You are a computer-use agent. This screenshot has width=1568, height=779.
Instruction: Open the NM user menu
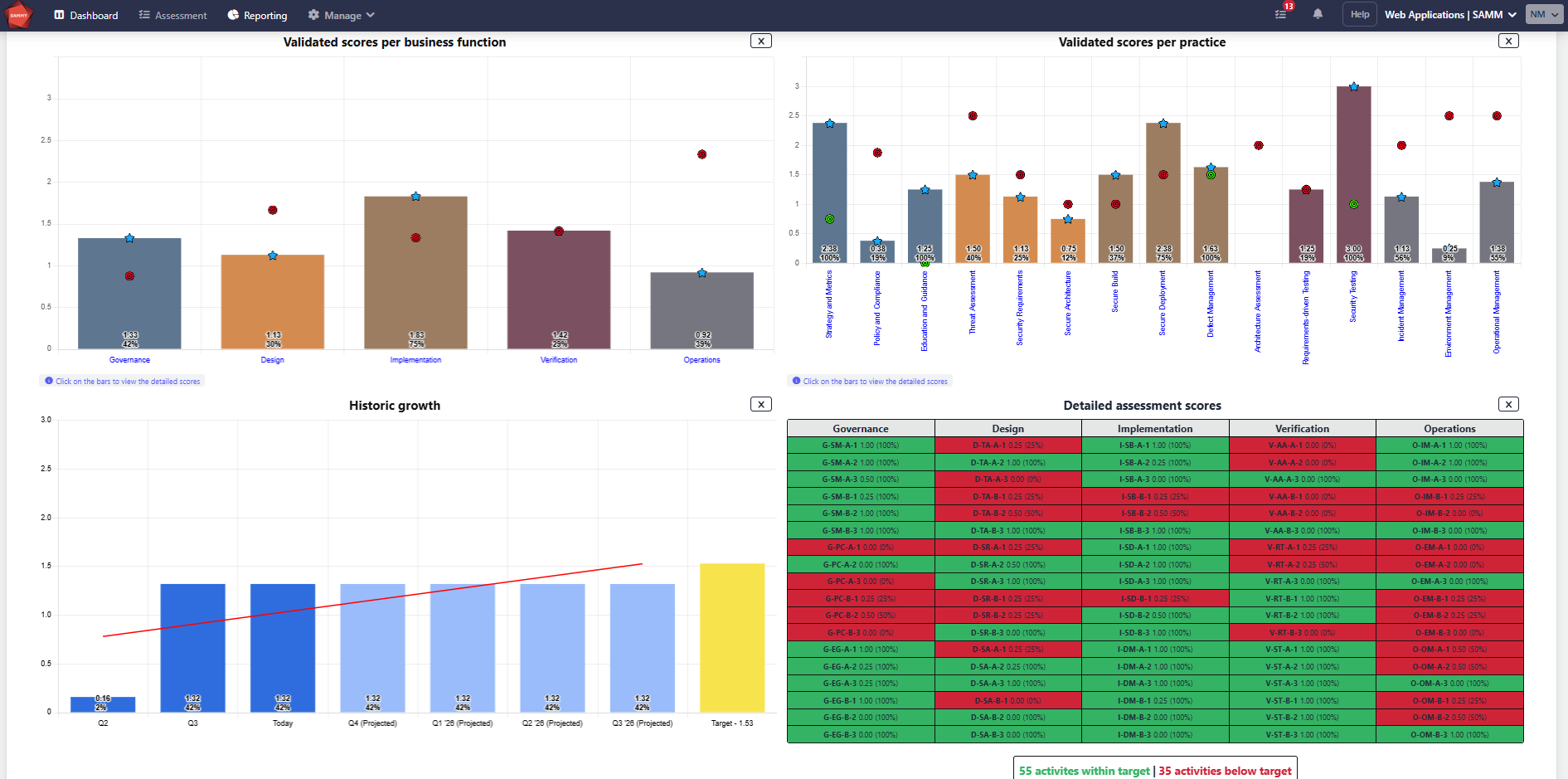coord(1542,14)
